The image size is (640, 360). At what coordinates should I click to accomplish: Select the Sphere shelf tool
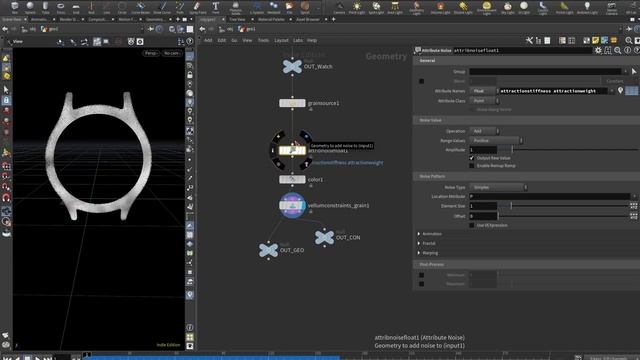(x=30, y=7)
